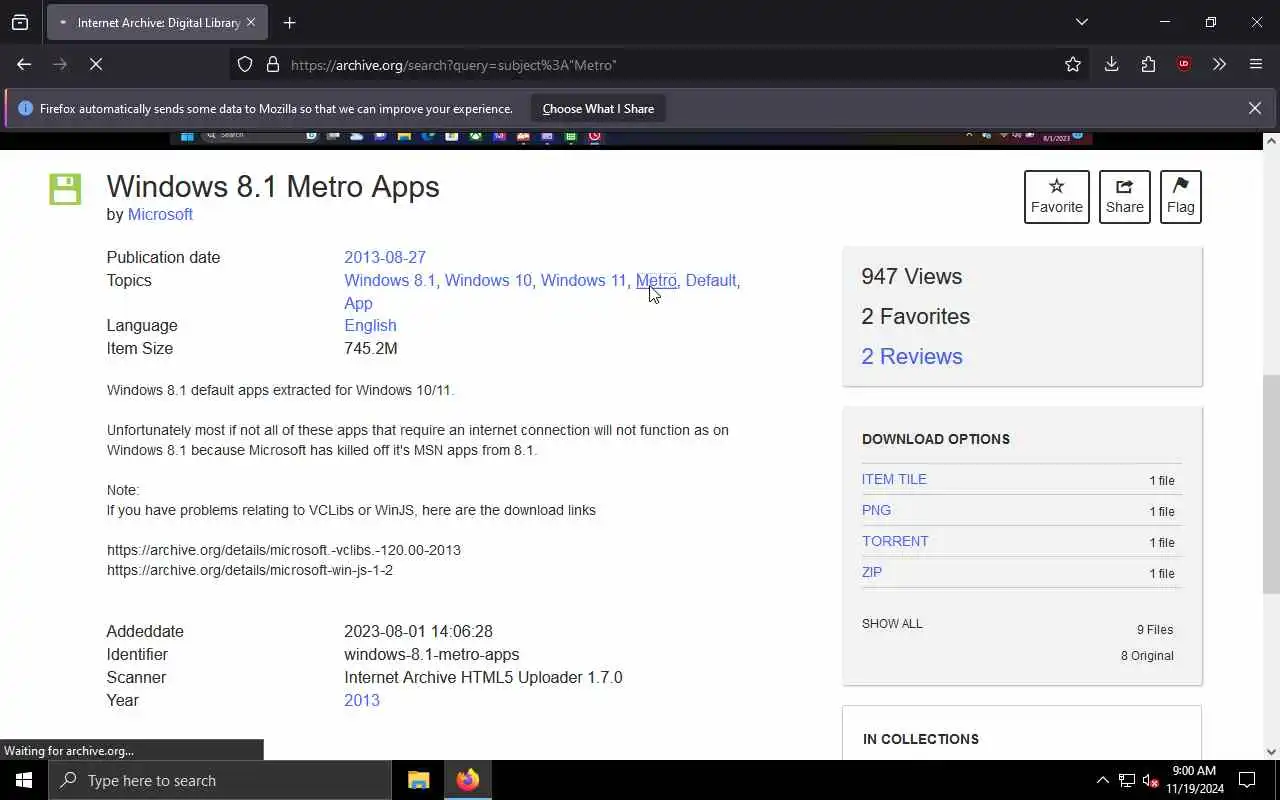1280x800 pixels.
Task: Open the Default topic link
Action: point(711,280)
